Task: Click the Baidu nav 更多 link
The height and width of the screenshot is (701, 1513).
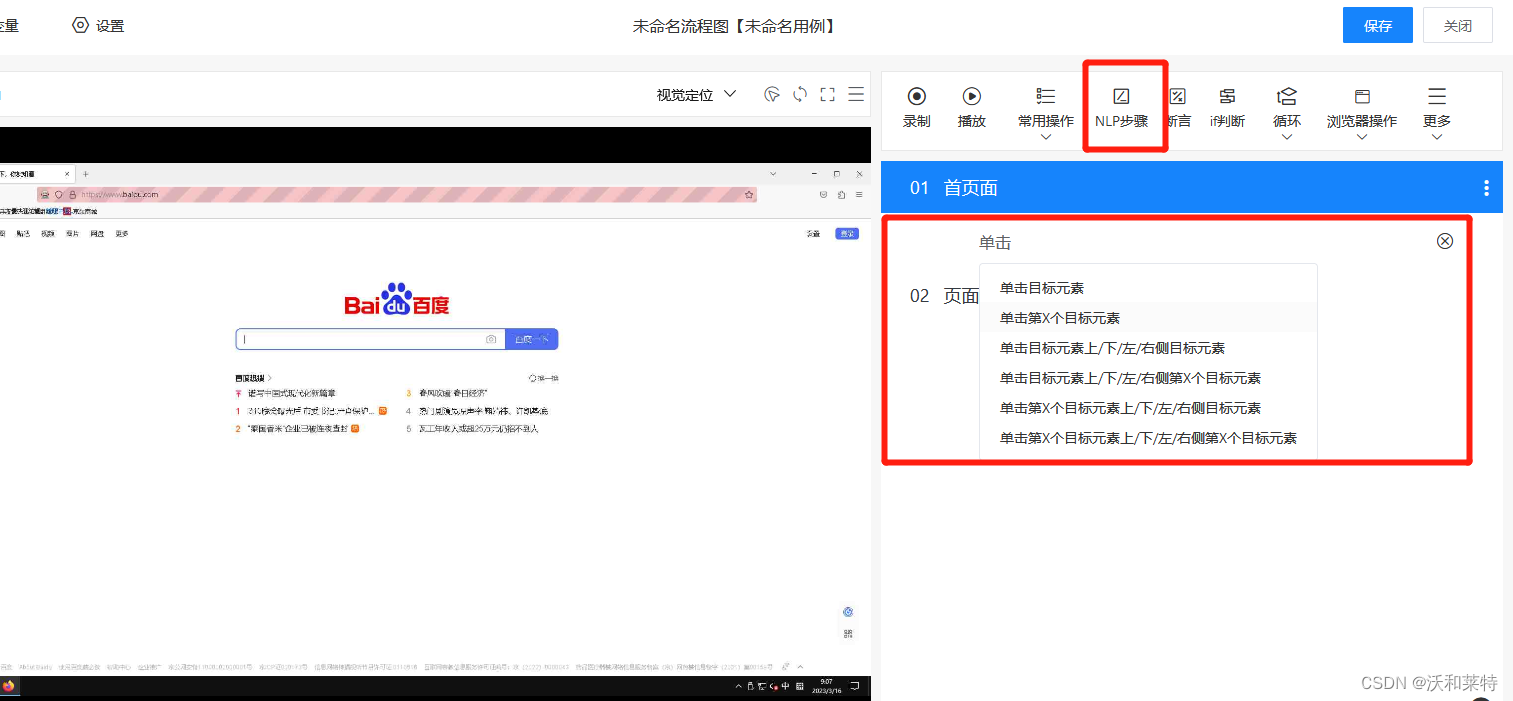Action: tap(122, 233)
